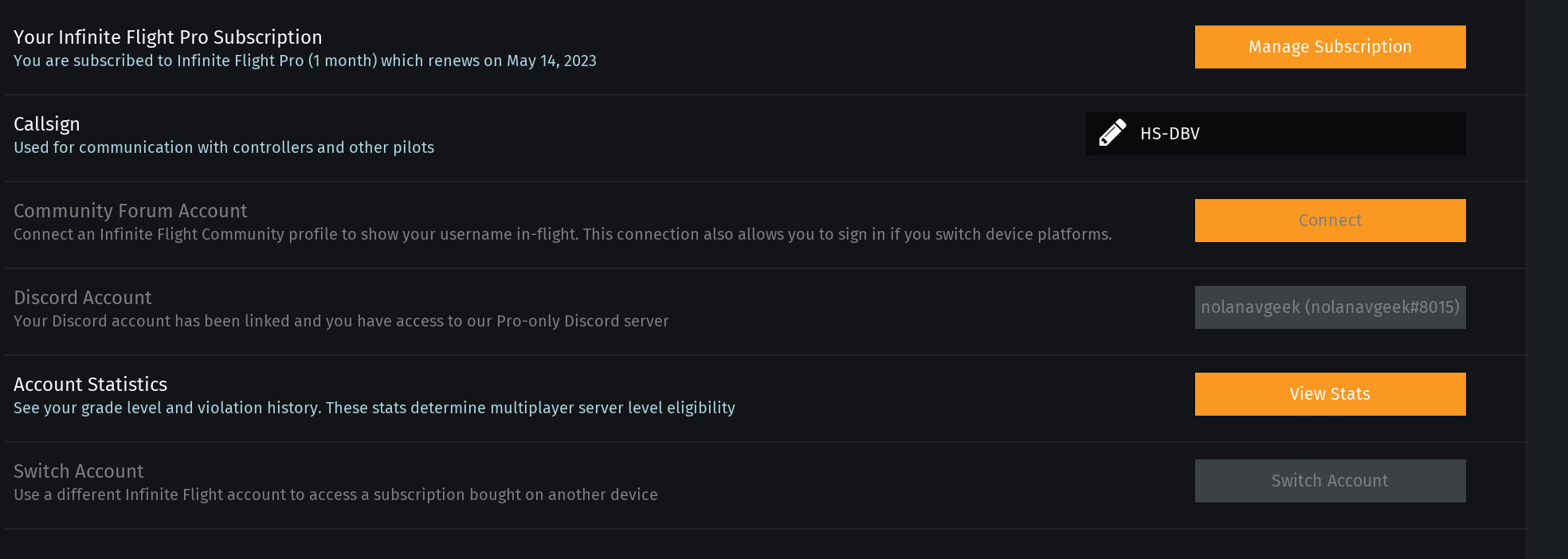The height and width of the screenshot is (559, 1568).
Task: Click the Discord linked status description
Action: coord(341,322)
